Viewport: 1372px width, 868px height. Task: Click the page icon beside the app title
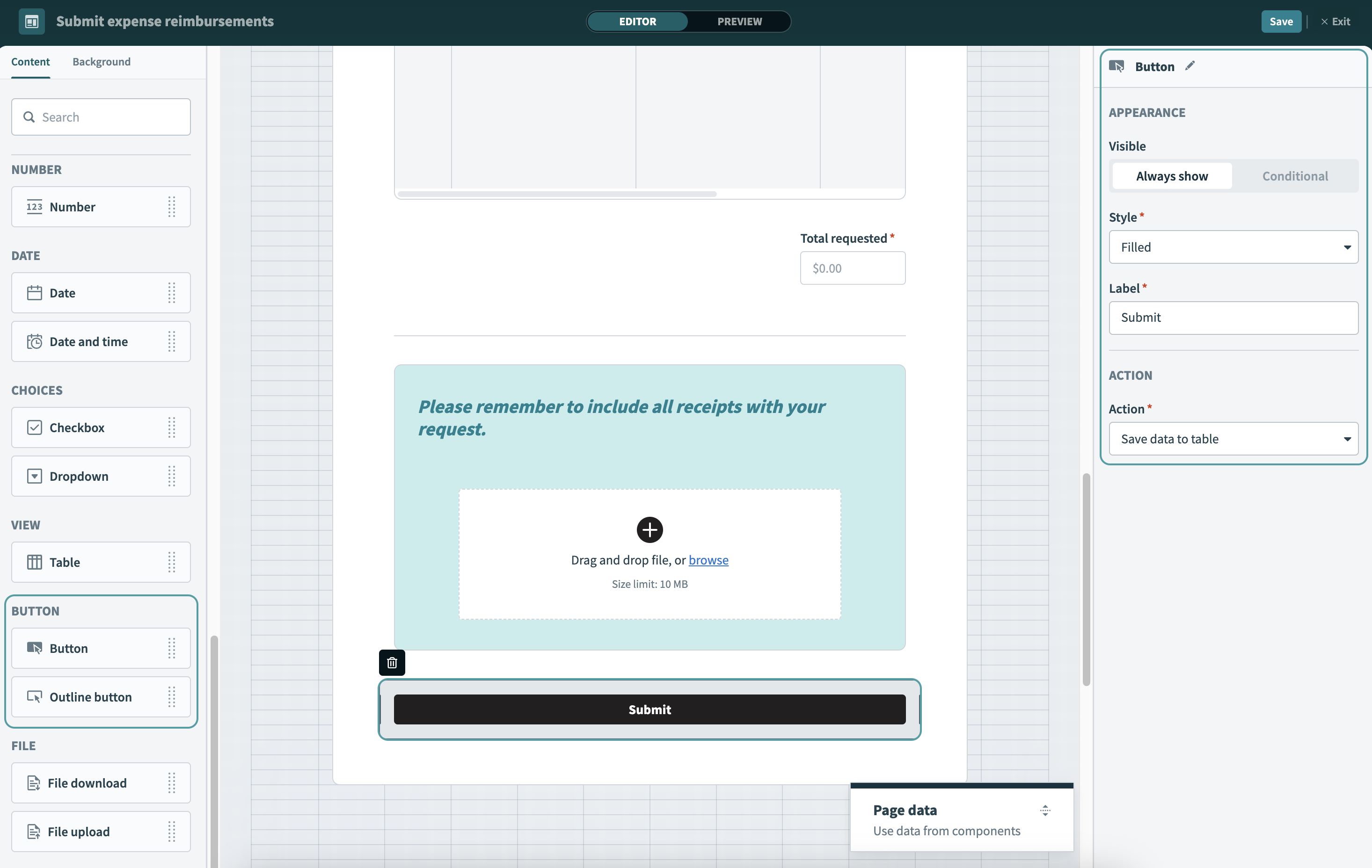[x=31, y=22]
